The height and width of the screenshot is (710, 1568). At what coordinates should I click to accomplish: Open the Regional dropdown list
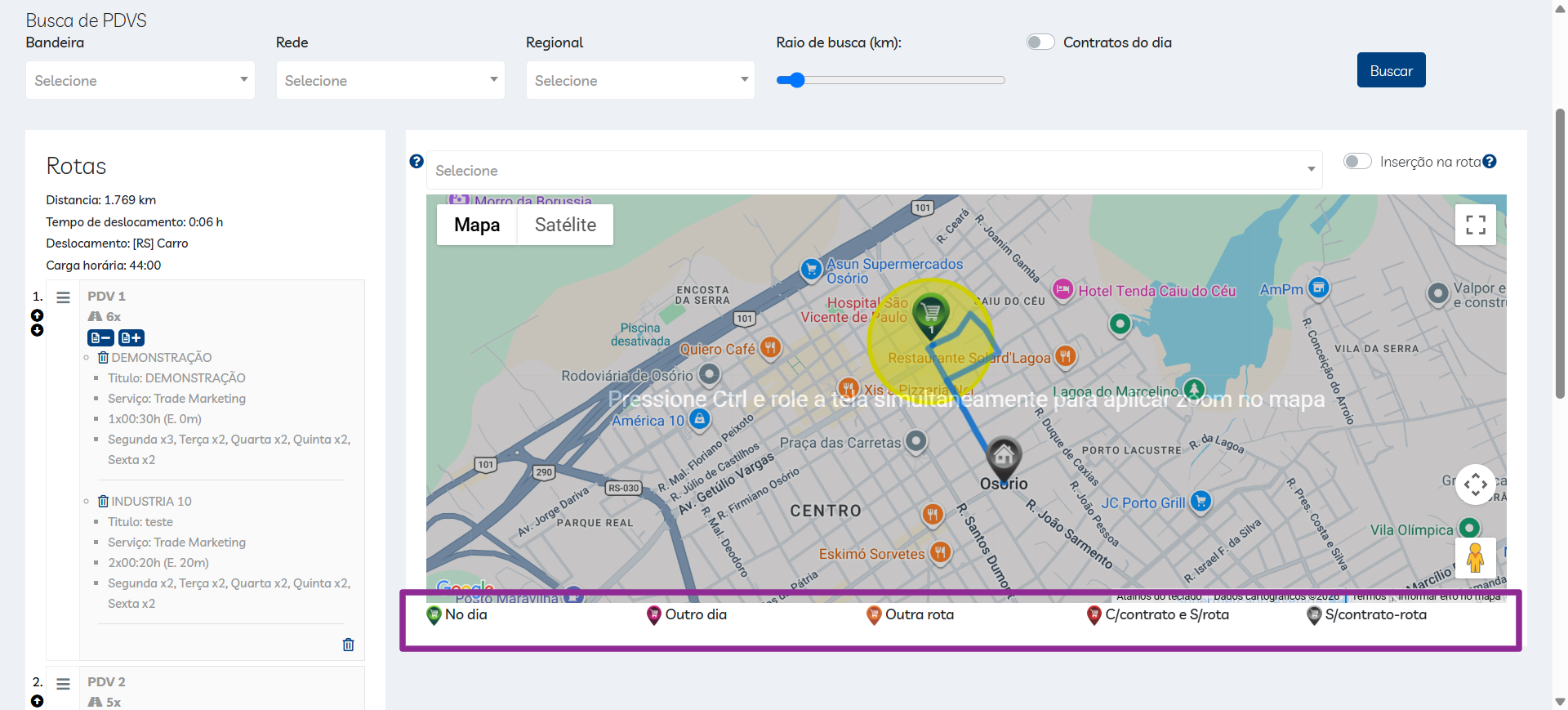pyautogui.click(x=640, y=81)
